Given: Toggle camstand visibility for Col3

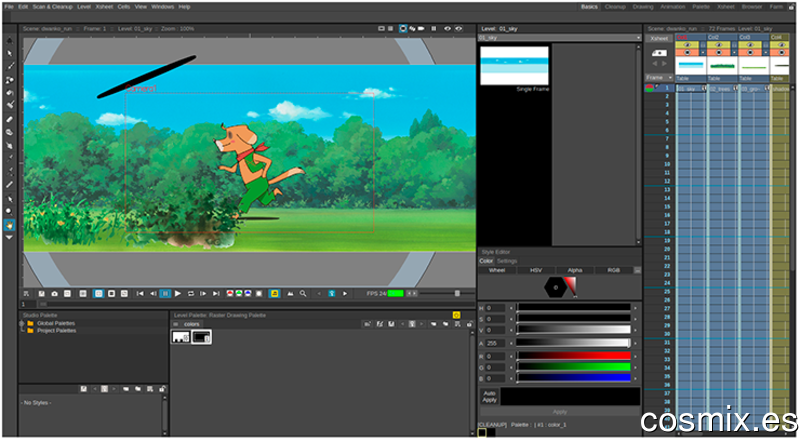Looking at the screenshot, I should tap(749, 53).
